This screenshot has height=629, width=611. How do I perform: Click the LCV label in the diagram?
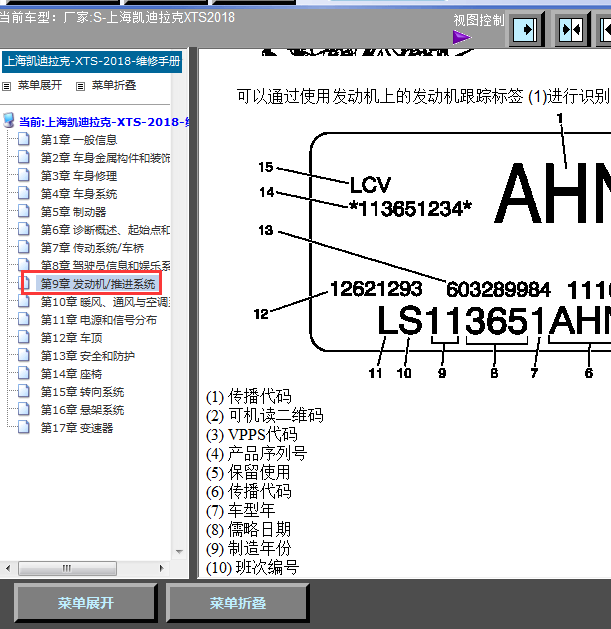point(370,185)
